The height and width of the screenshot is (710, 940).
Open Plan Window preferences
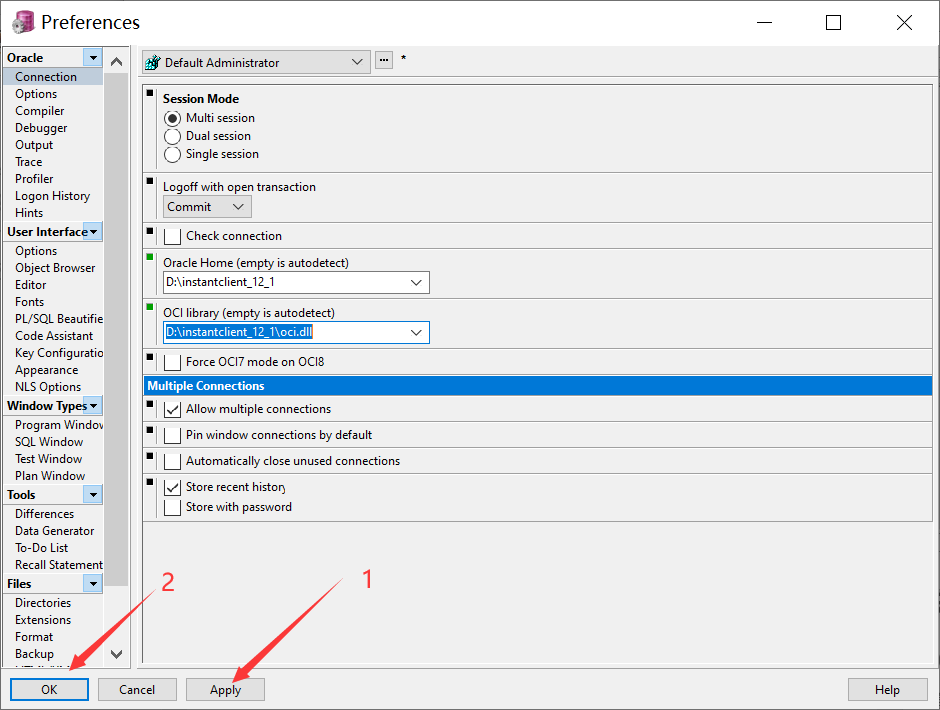[50, 476]
